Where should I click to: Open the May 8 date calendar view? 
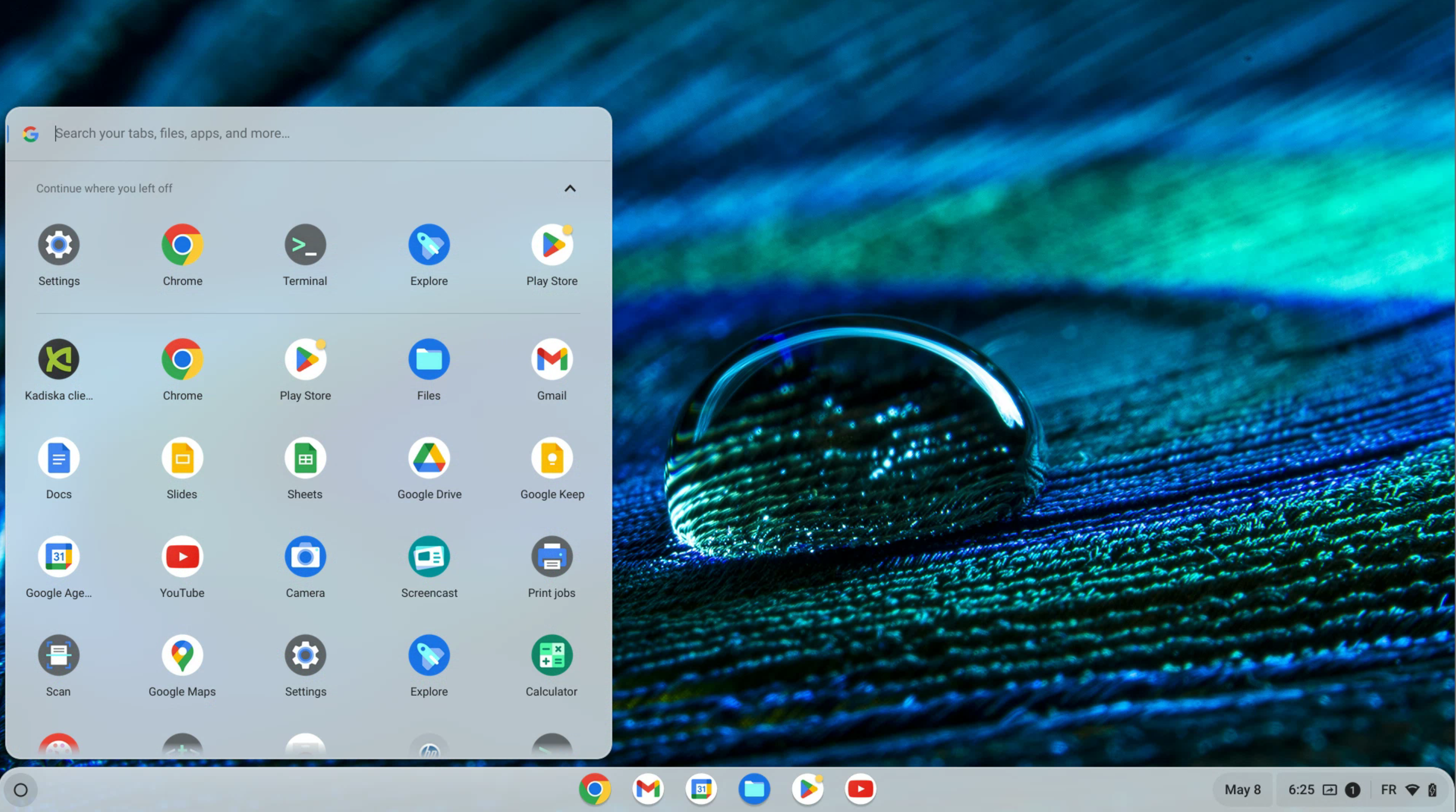[x=1242, y=789]
